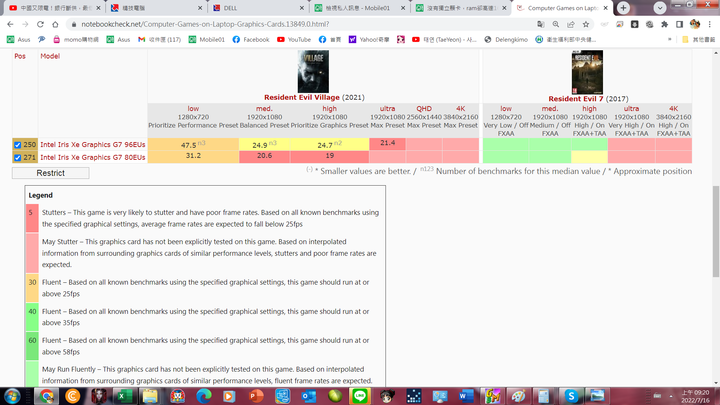This screenshot has height=405, width=720.
Task: Open the zoom magnifier icon in address bar
Action: click(x=556, y=24)
